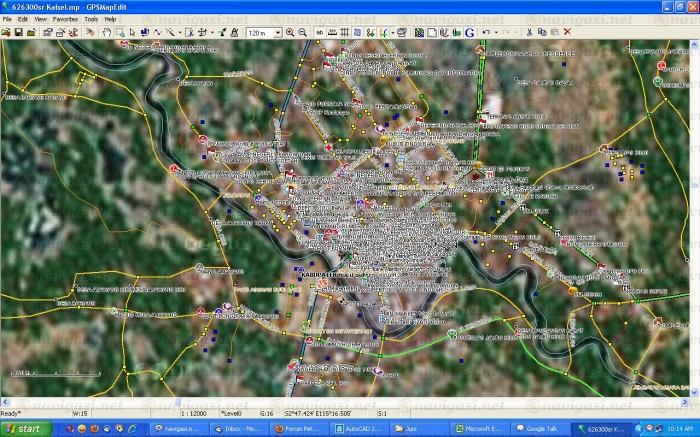The image size is (700, 437).
Task: Expand the undo history dropdown arrow
Action: (x=496, y=32)
